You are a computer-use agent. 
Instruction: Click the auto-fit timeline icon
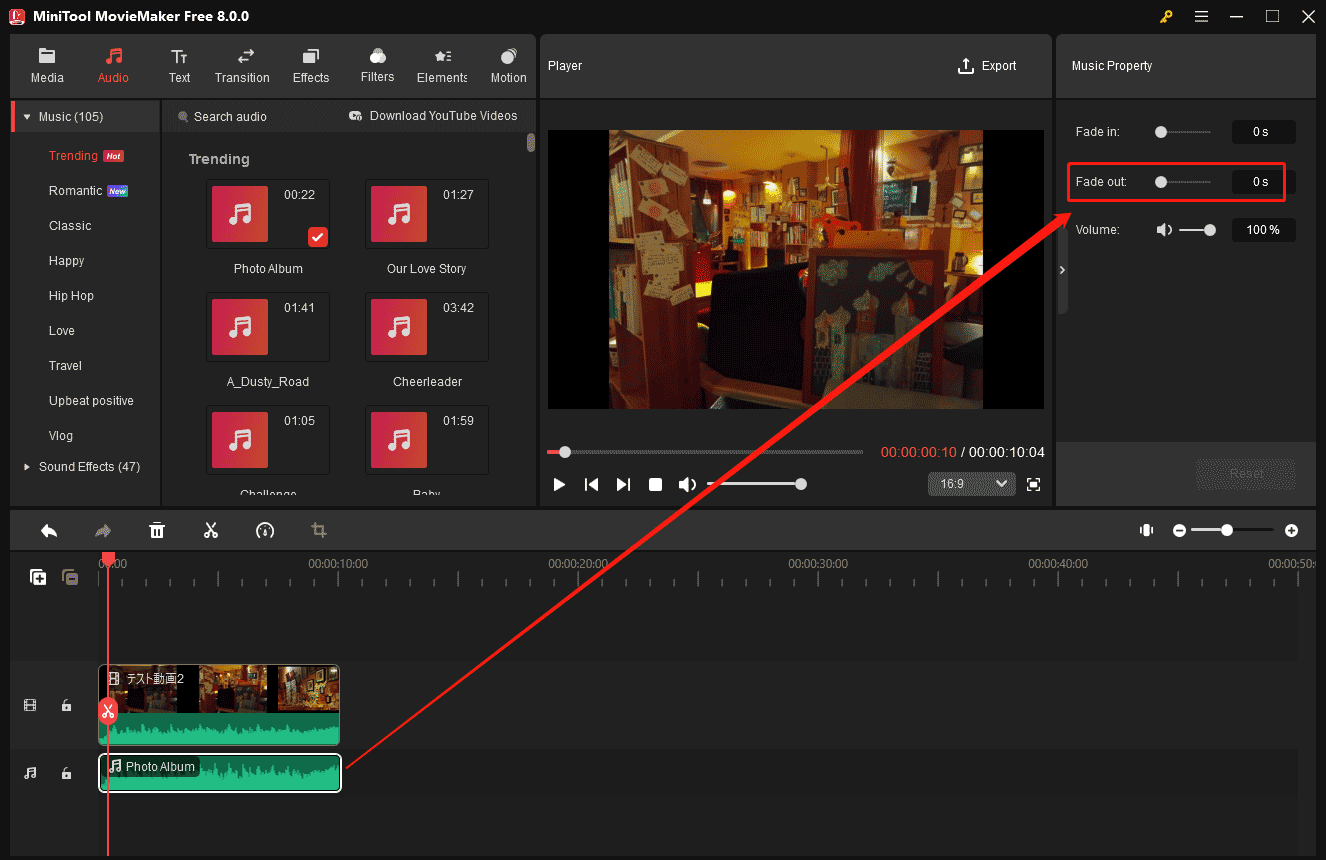pyautogui.click(x=1147, y=530)
